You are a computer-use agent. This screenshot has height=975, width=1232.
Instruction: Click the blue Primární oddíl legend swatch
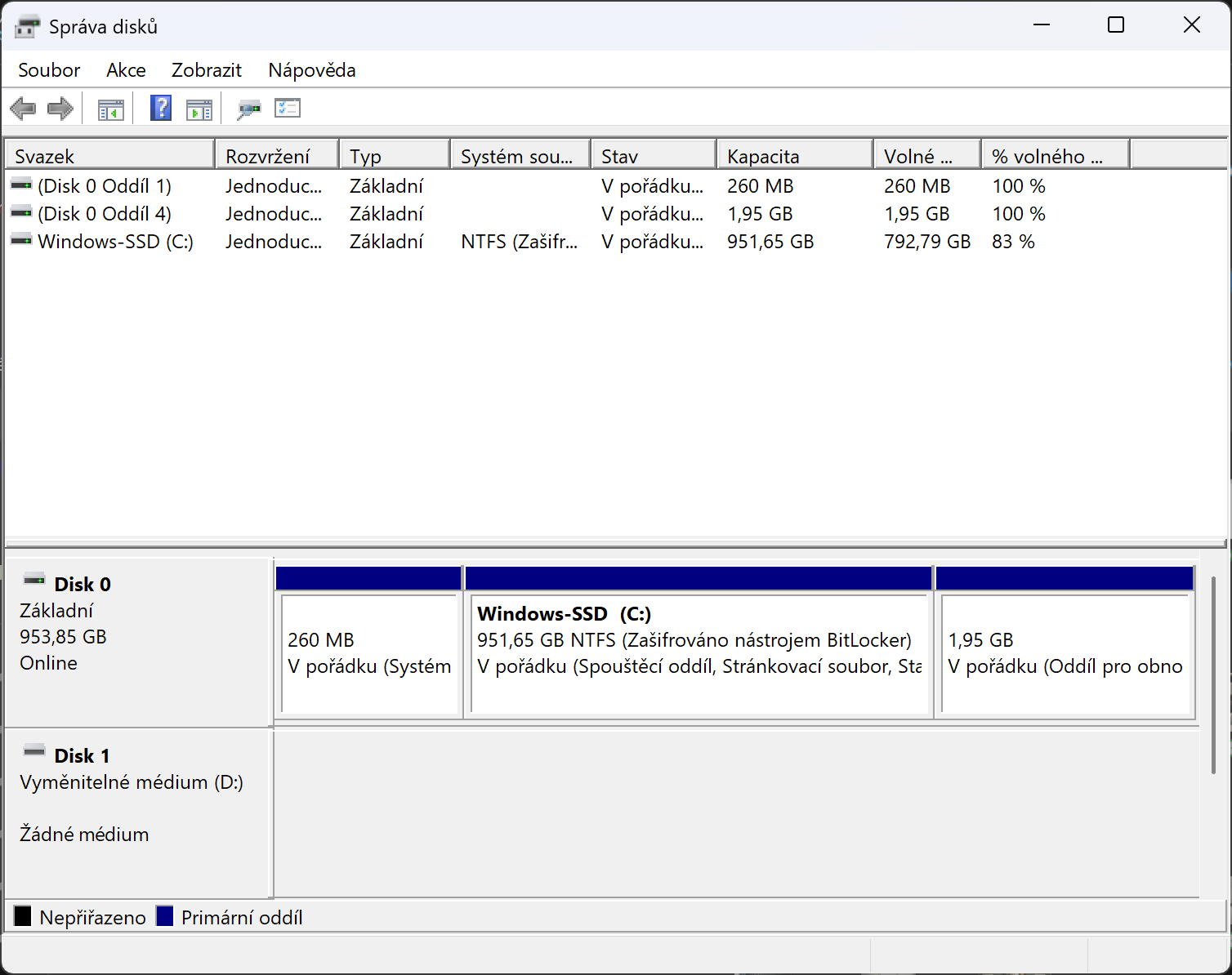click(165, 916)
